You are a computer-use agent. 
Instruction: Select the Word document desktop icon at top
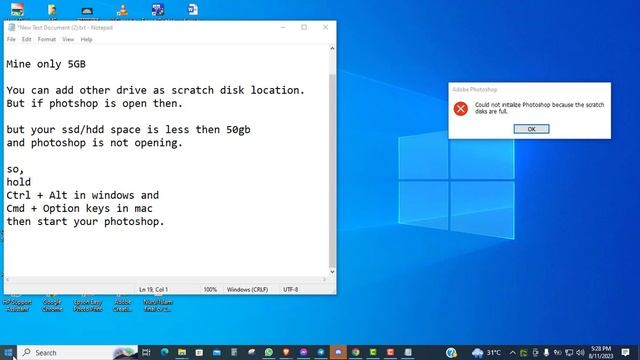[192, 10]
